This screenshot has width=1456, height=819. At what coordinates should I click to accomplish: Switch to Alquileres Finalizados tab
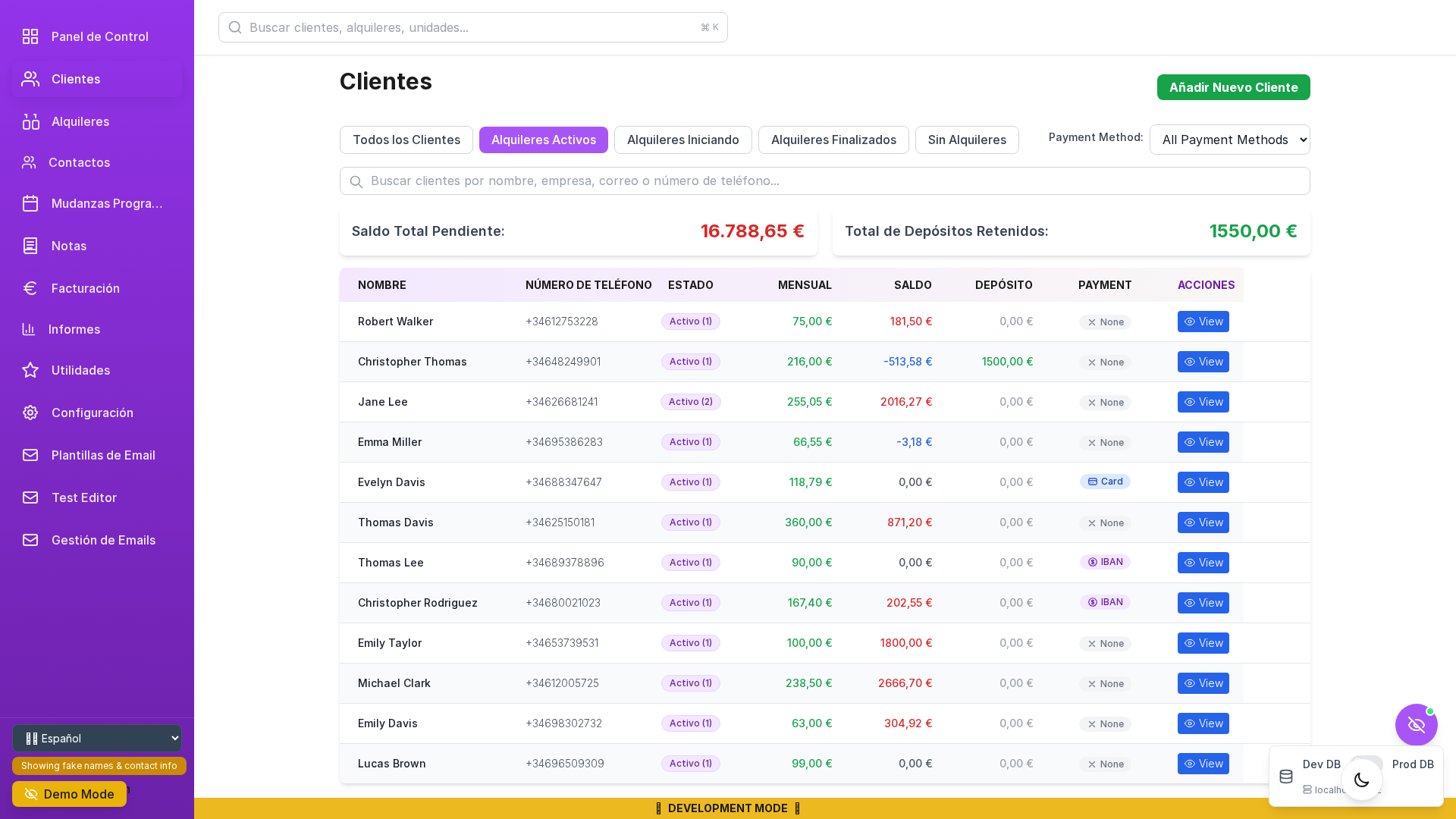point(833,140)
